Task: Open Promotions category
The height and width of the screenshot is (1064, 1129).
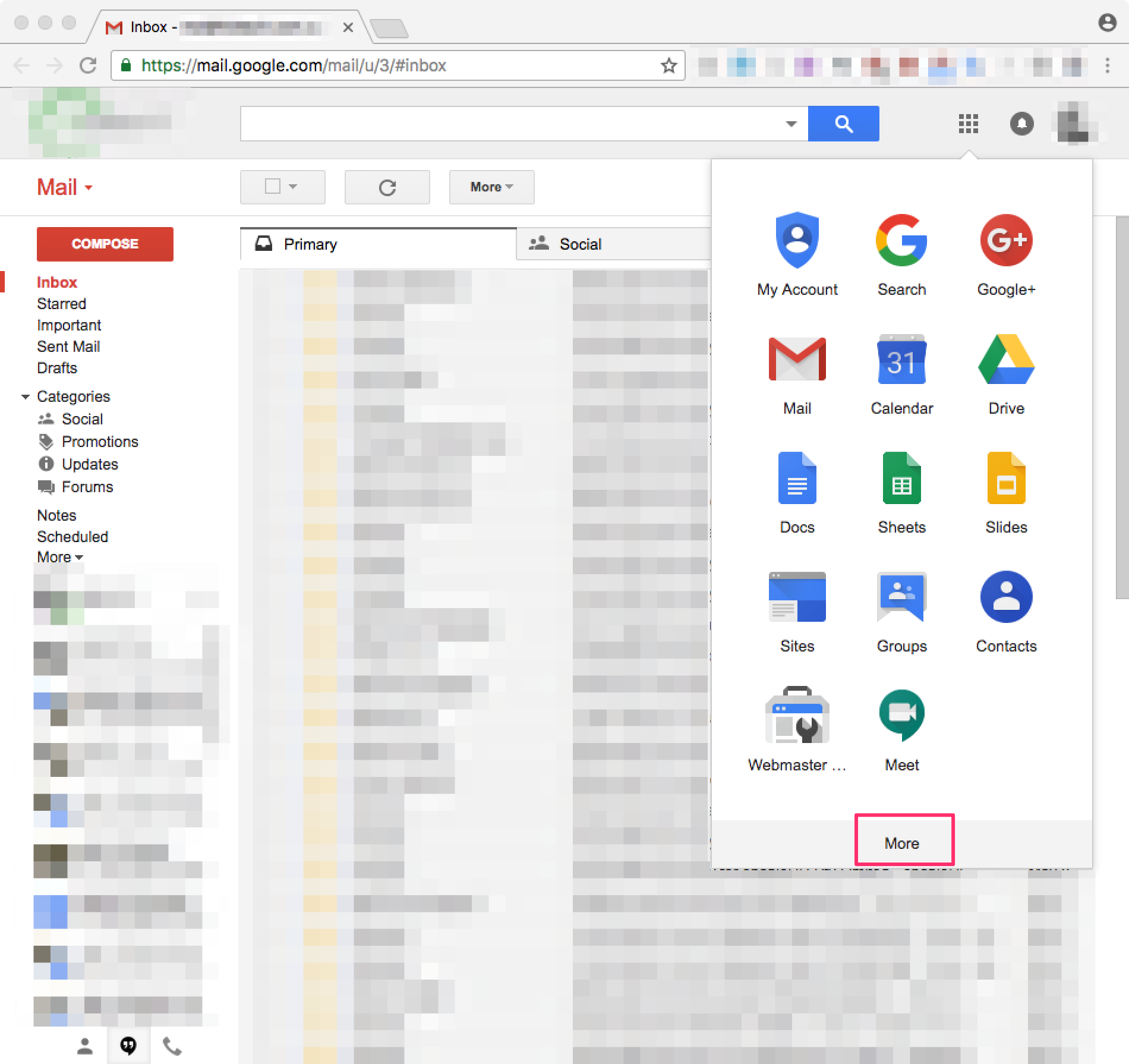Action: point(100,442)
